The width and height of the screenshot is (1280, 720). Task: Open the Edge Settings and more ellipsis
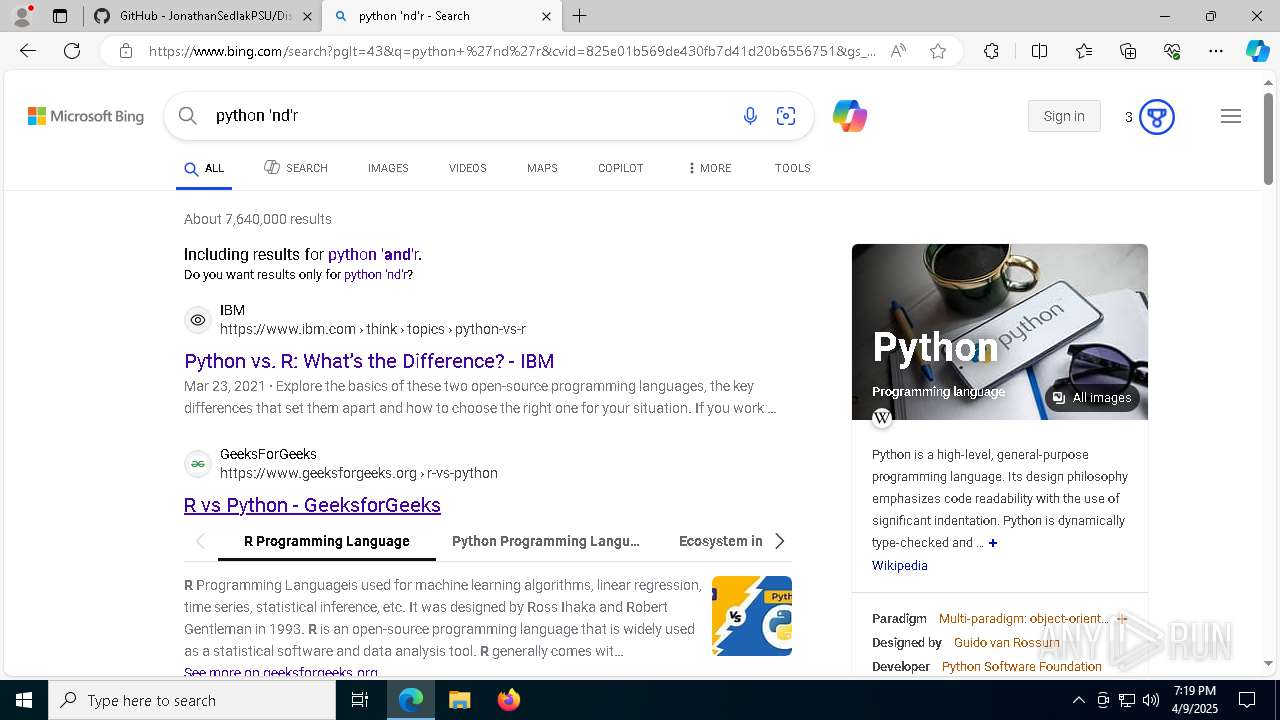click(x=1216, y=51)
